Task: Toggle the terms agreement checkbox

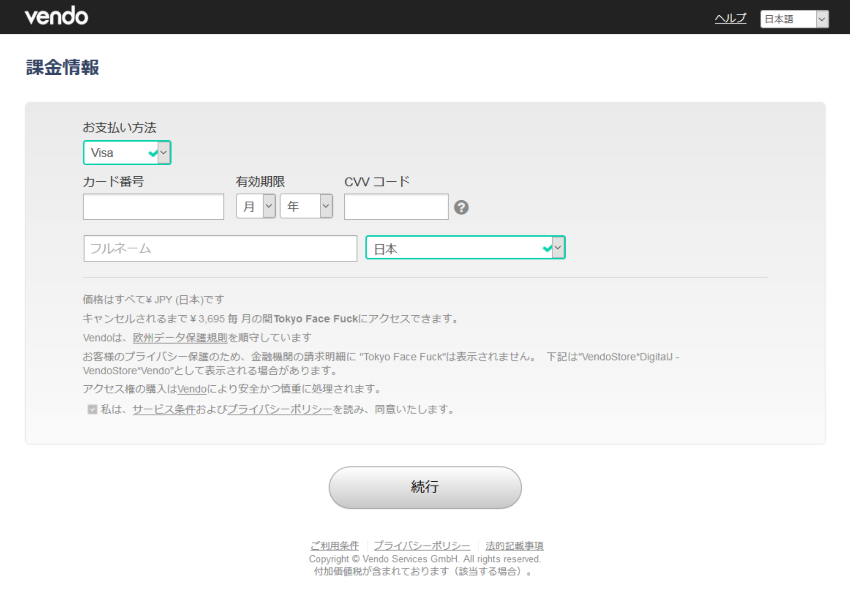Action: click(92, 409)
